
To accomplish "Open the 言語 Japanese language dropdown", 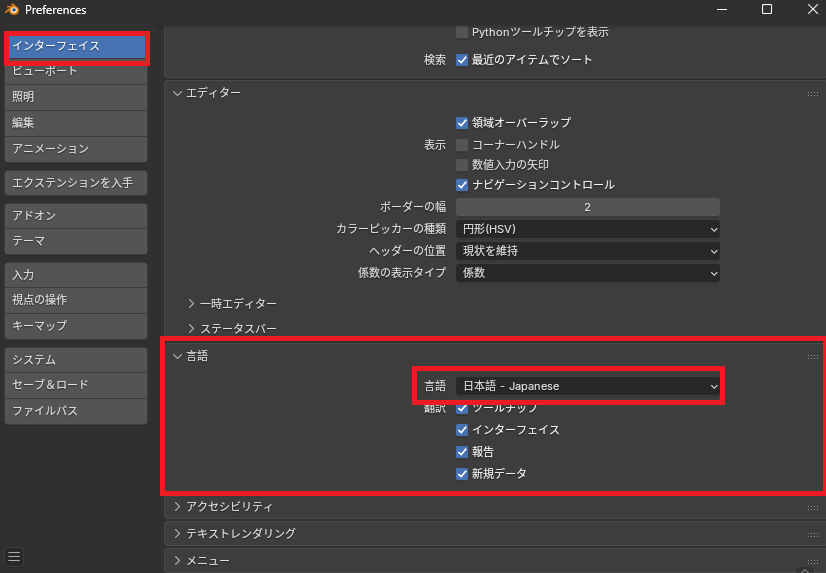I will pyautogui.click(x=588, y=386).
